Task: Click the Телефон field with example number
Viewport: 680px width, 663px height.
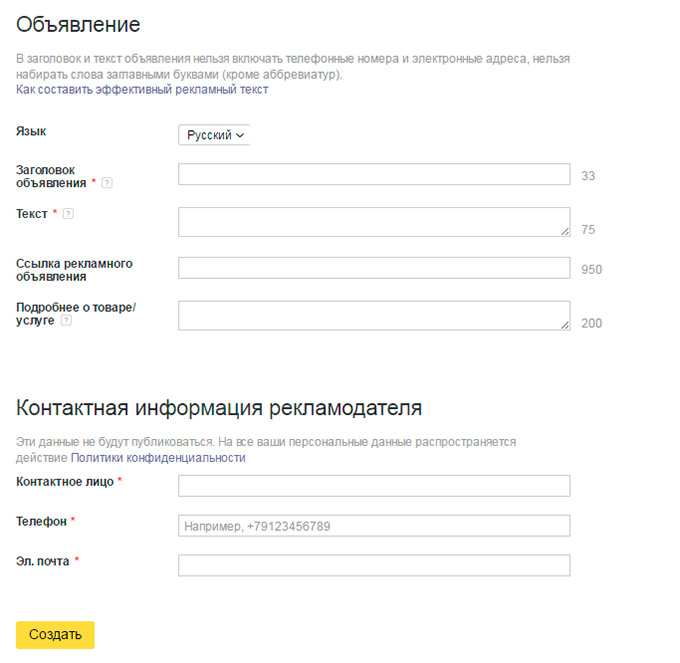Action: pos(374,526)
